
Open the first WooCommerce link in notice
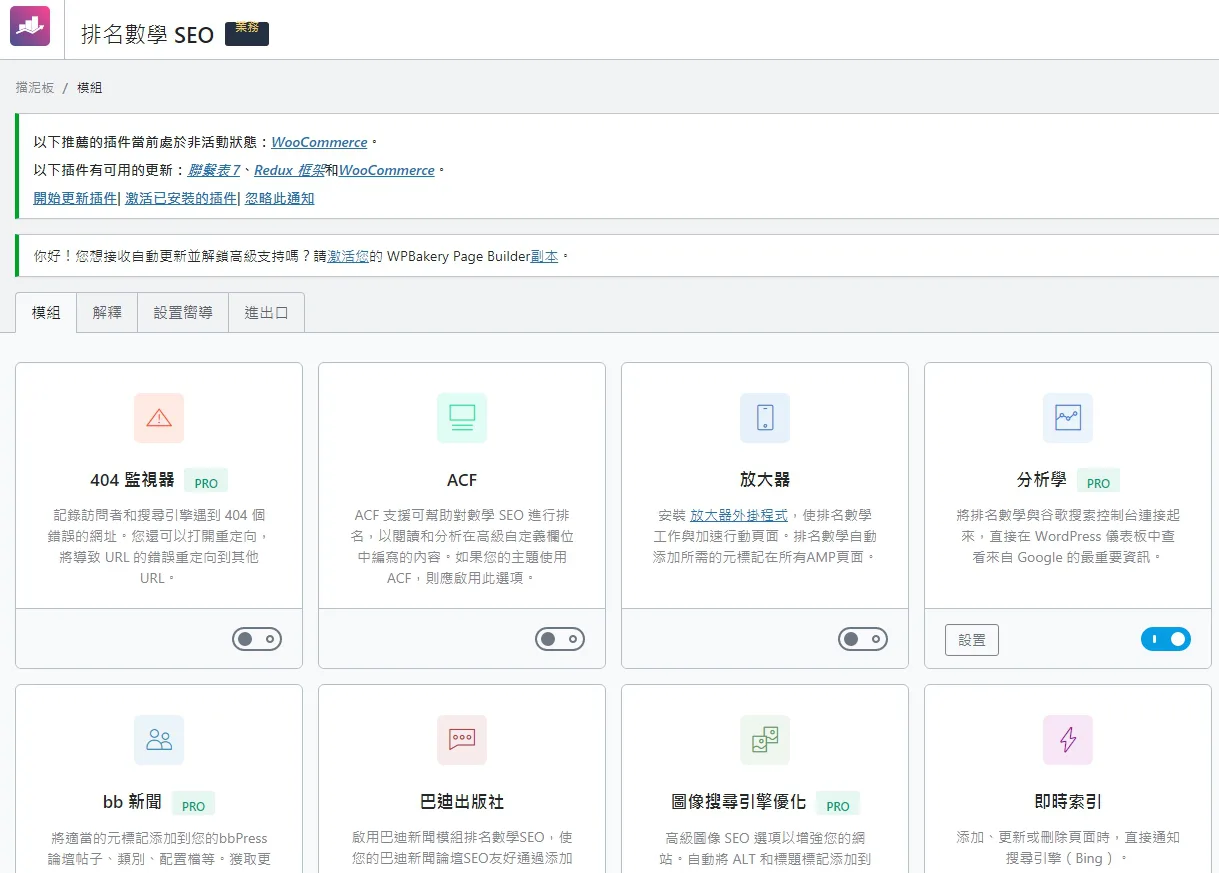click(x=319, y=142)
